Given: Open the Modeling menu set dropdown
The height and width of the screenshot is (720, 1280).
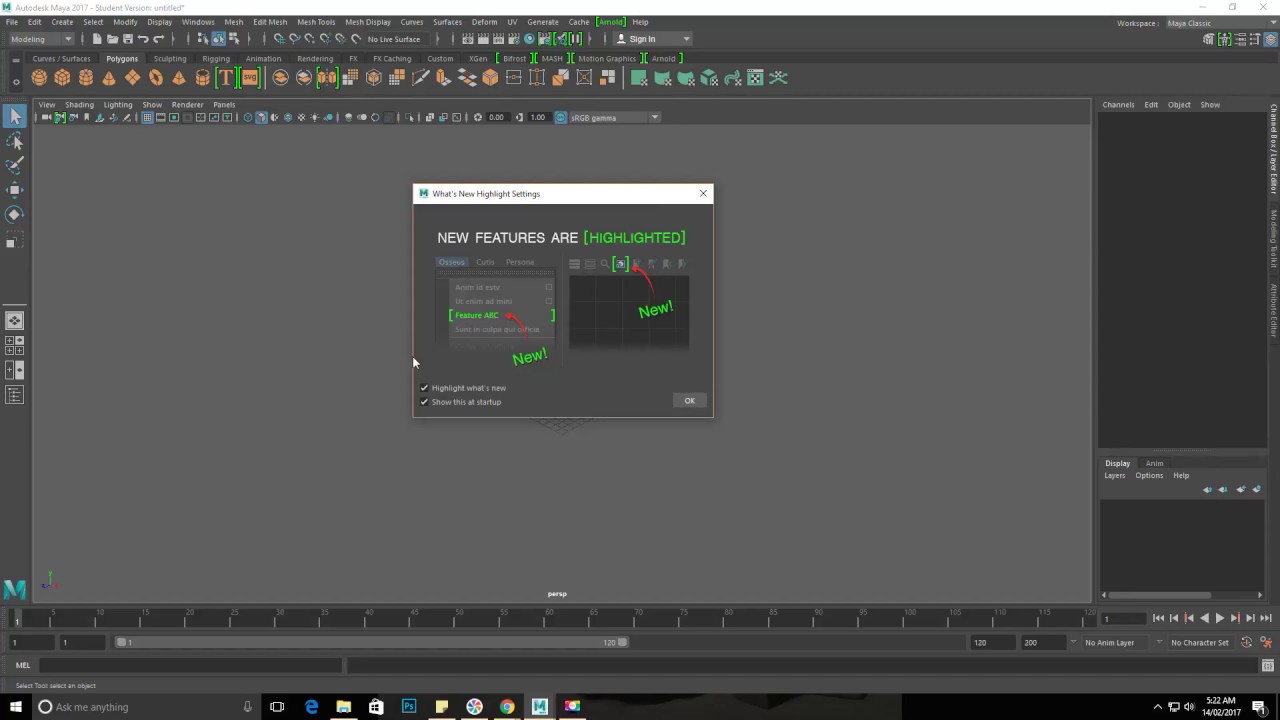Looking at the screenshot, I should click(41, 39).
